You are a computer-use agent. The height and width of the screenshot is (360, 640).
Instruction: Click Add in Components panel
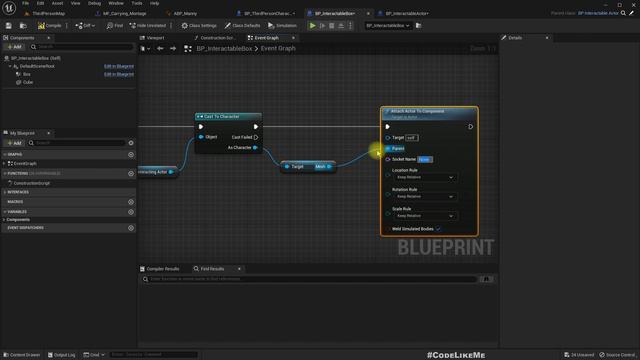click(14, 47)
